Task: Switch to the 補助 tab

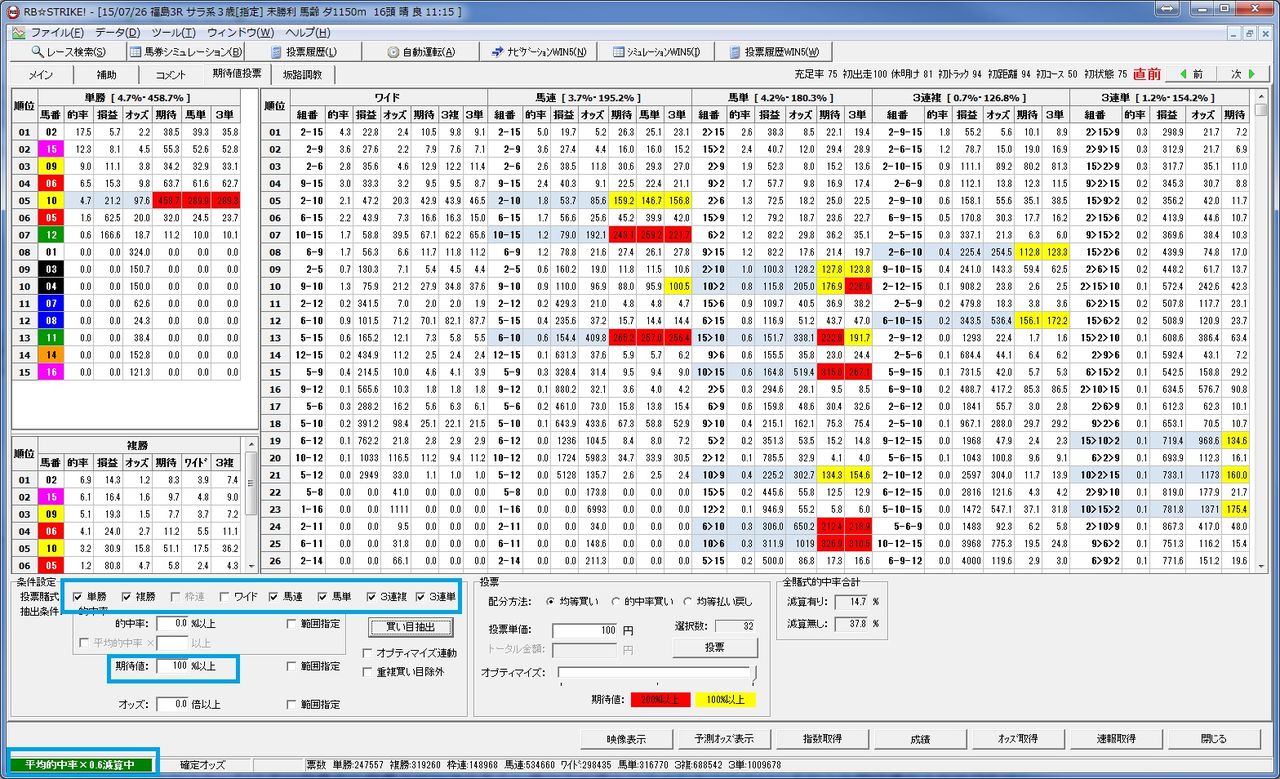Action: (x=105, y=75)
